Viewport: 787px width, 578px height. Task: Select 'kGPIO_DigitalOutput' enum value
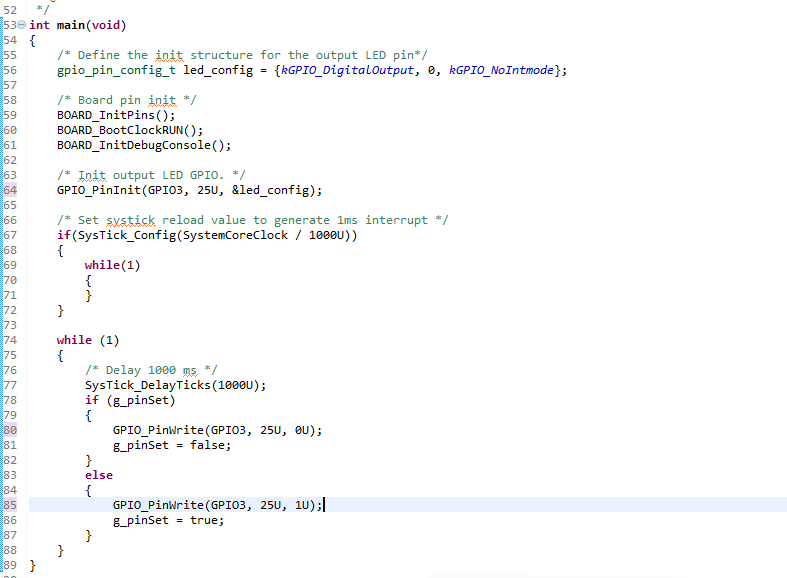pyautogui.click(x=347, y=70)
